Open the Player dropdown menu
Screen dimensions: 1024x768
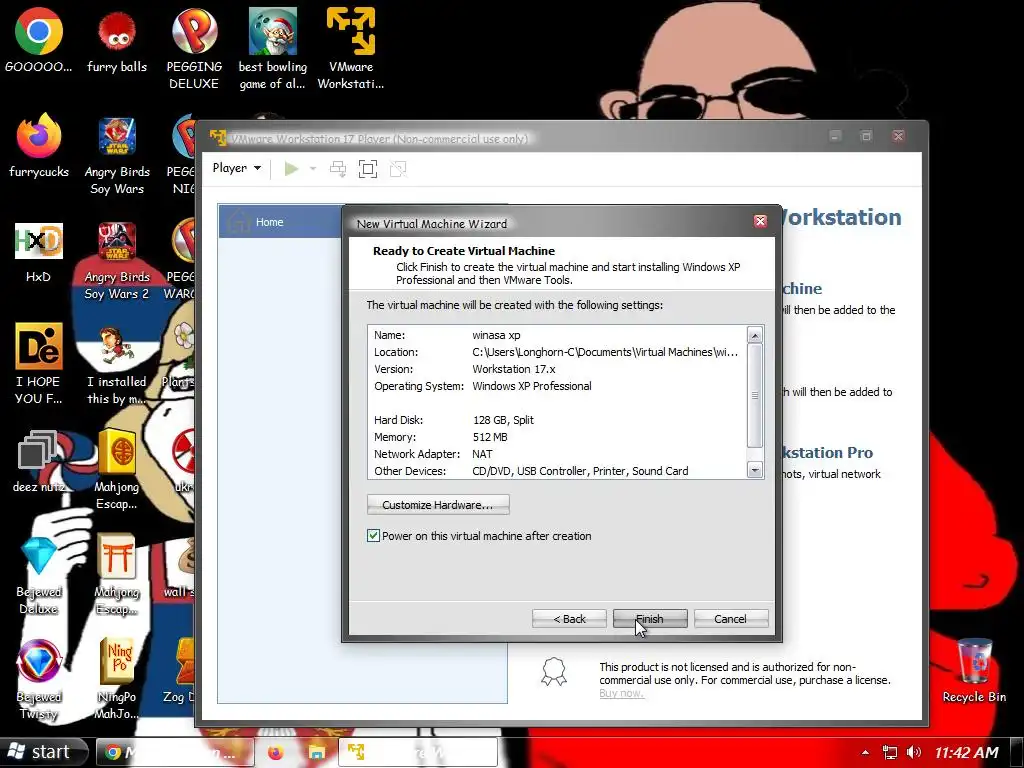(x=236, y=168)
